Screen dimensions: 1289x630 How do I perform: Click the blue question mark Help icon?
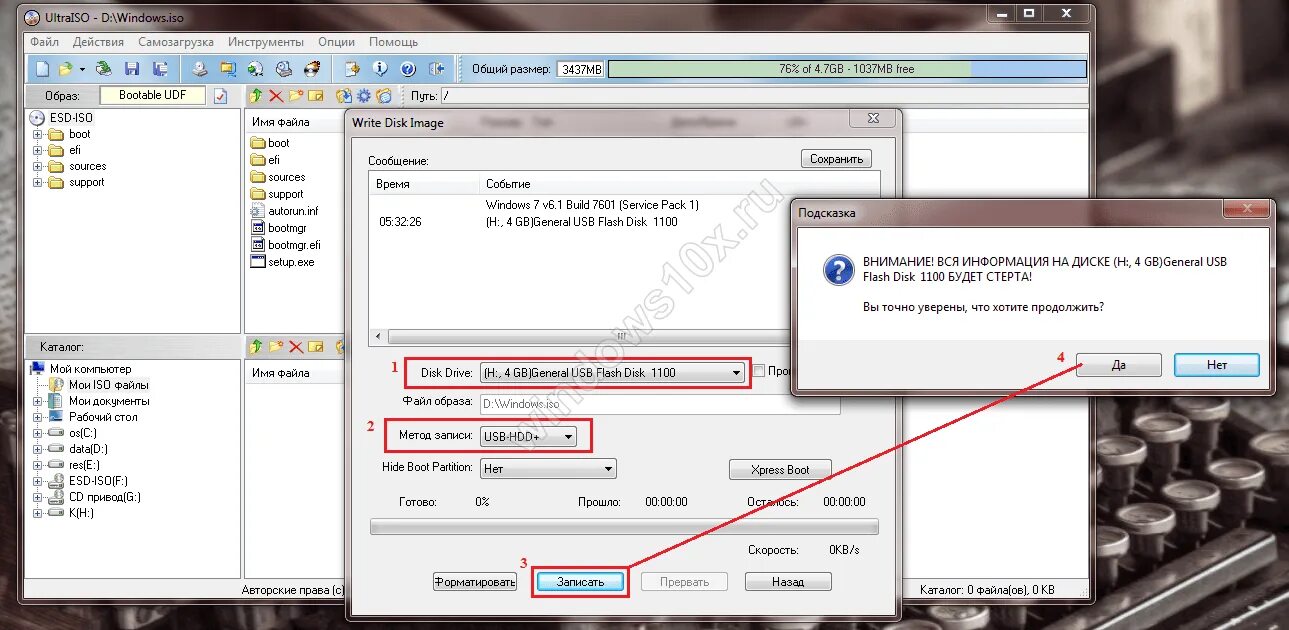coord(408,69)
